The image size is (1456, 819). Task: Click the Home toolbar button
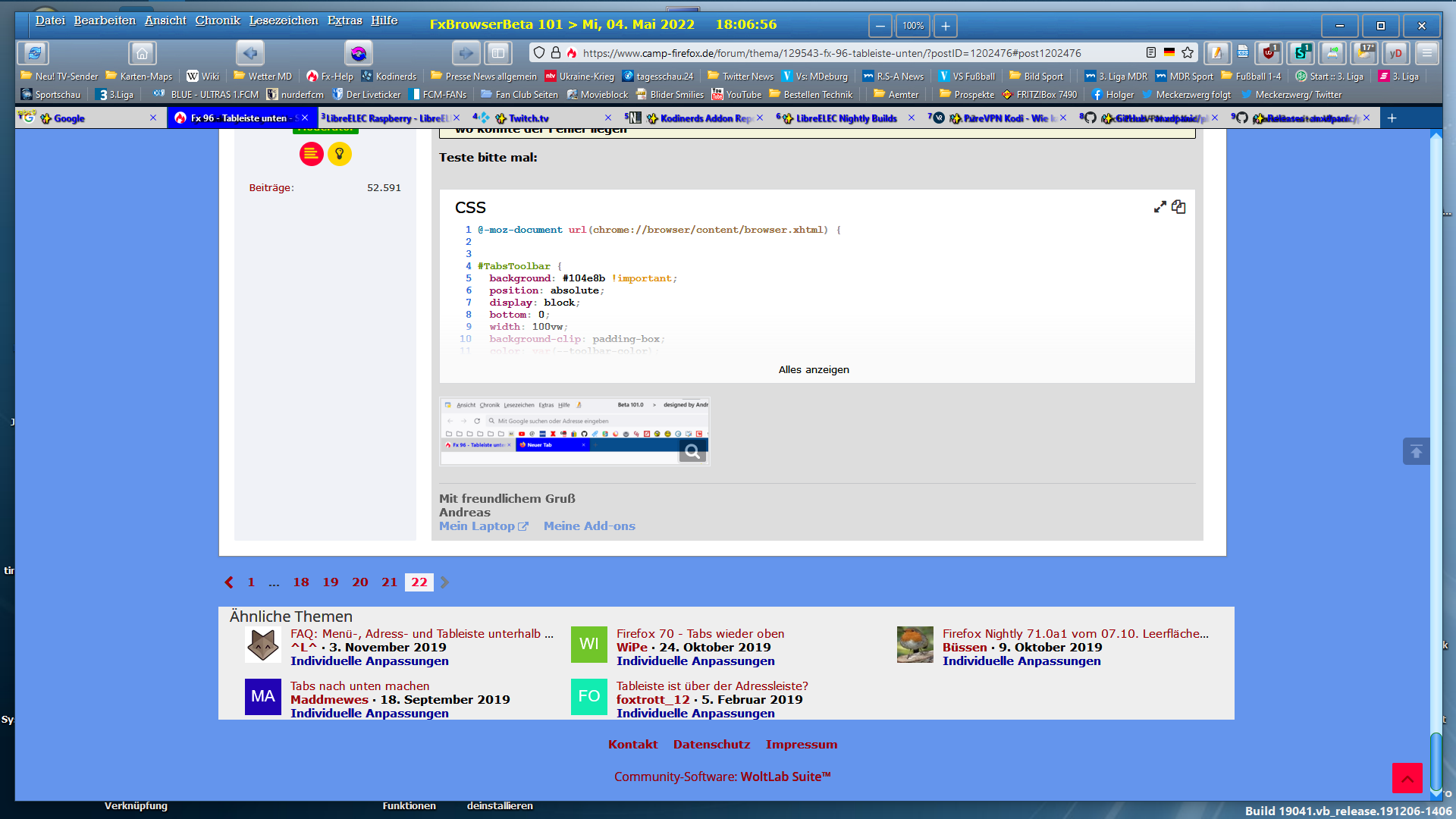142,53
